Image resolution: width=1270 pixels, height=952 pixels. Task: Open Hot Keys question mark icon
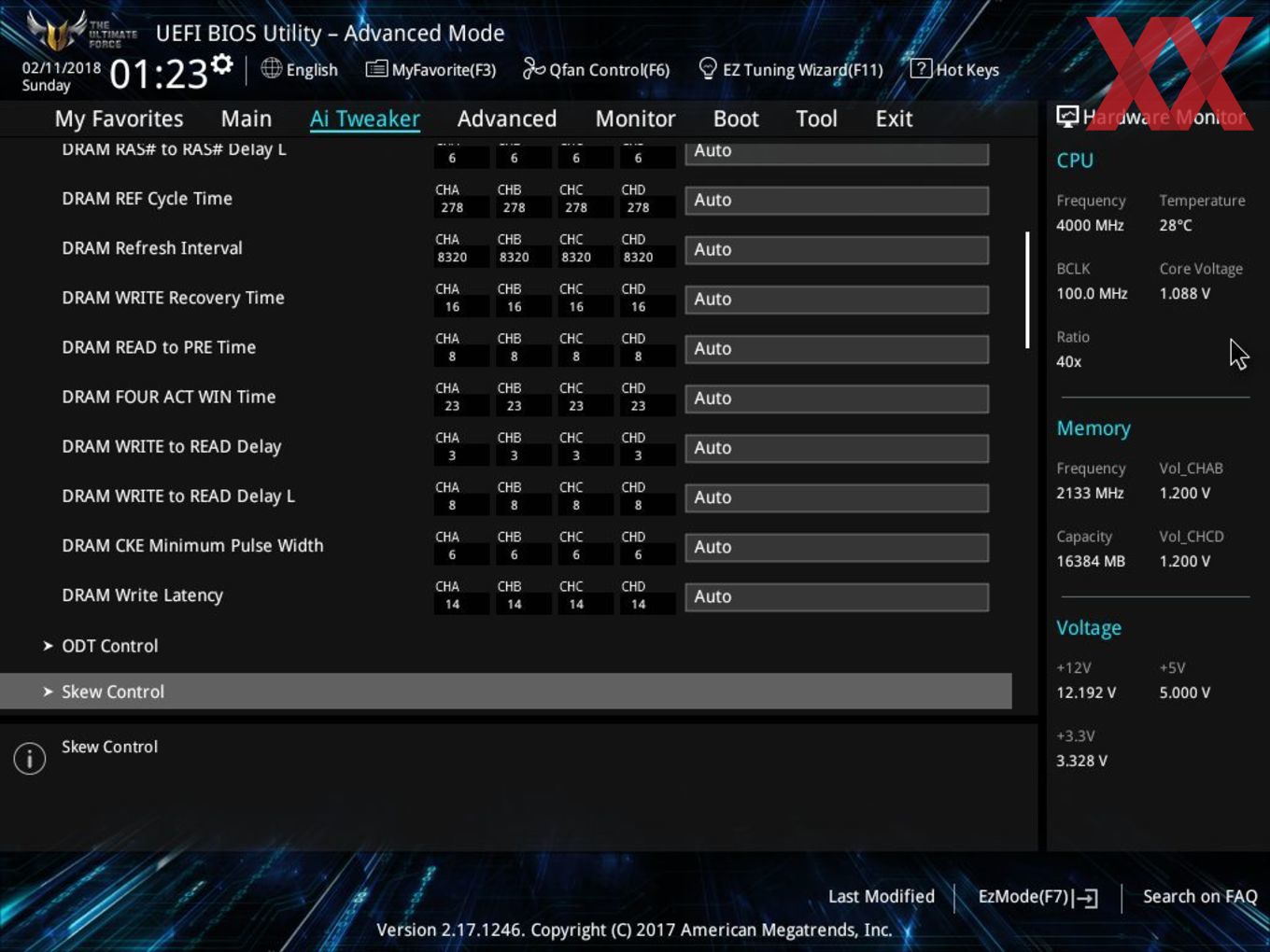tap(921, 68)
